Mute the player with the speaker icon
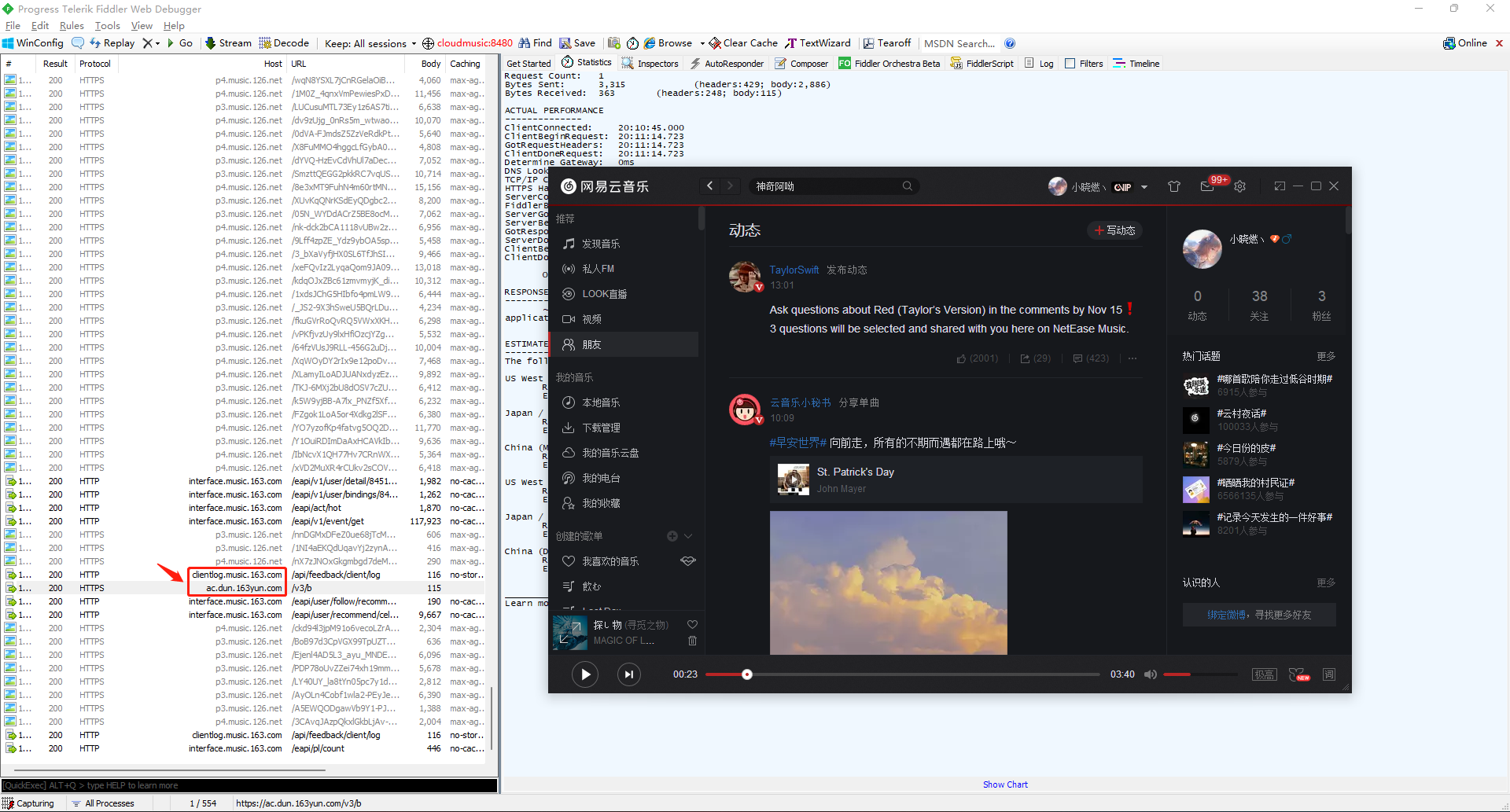 [1150, 674]
